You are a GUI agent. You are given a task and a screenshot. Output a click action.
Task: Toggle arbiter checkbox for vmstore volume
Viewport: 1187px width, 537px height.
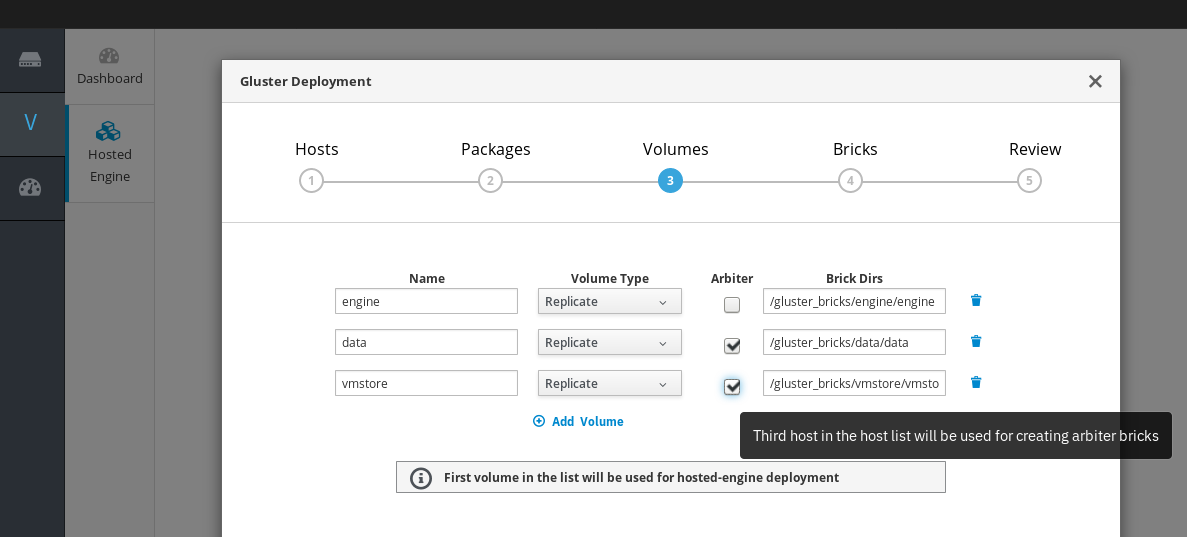pyautogui.click(x=732, y=387)
